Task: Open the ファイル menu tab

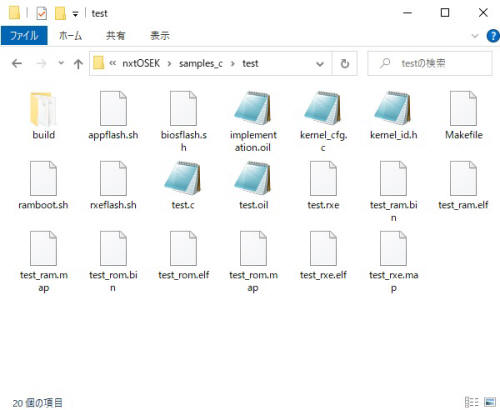Action: coord(24,35)
